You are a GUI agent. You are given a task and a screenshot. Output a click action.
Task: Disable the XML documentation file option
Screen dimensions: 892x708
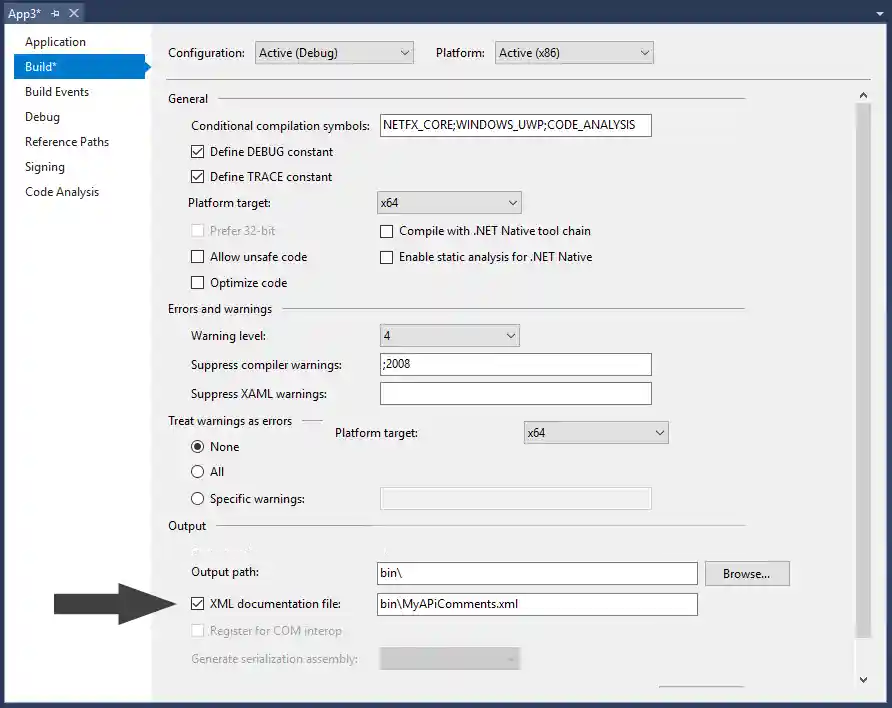click(196, 604)
